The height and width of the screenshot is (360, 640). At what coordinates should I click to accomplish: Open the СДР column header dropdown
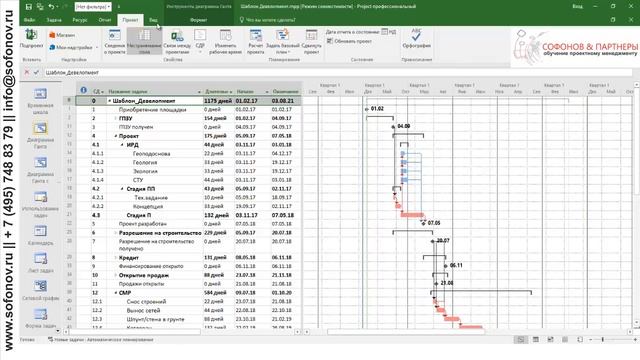coord(102,91)
